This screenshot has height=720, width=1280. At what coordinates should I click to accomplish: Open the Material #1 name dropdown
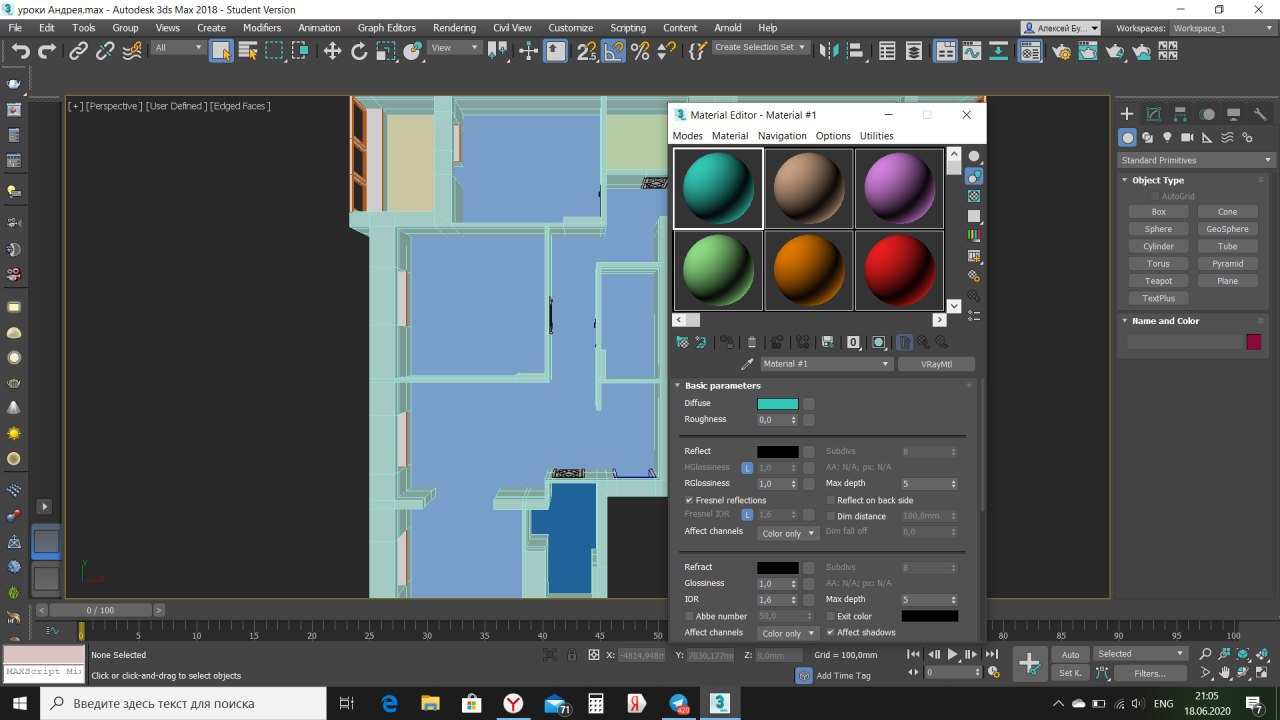826,364
